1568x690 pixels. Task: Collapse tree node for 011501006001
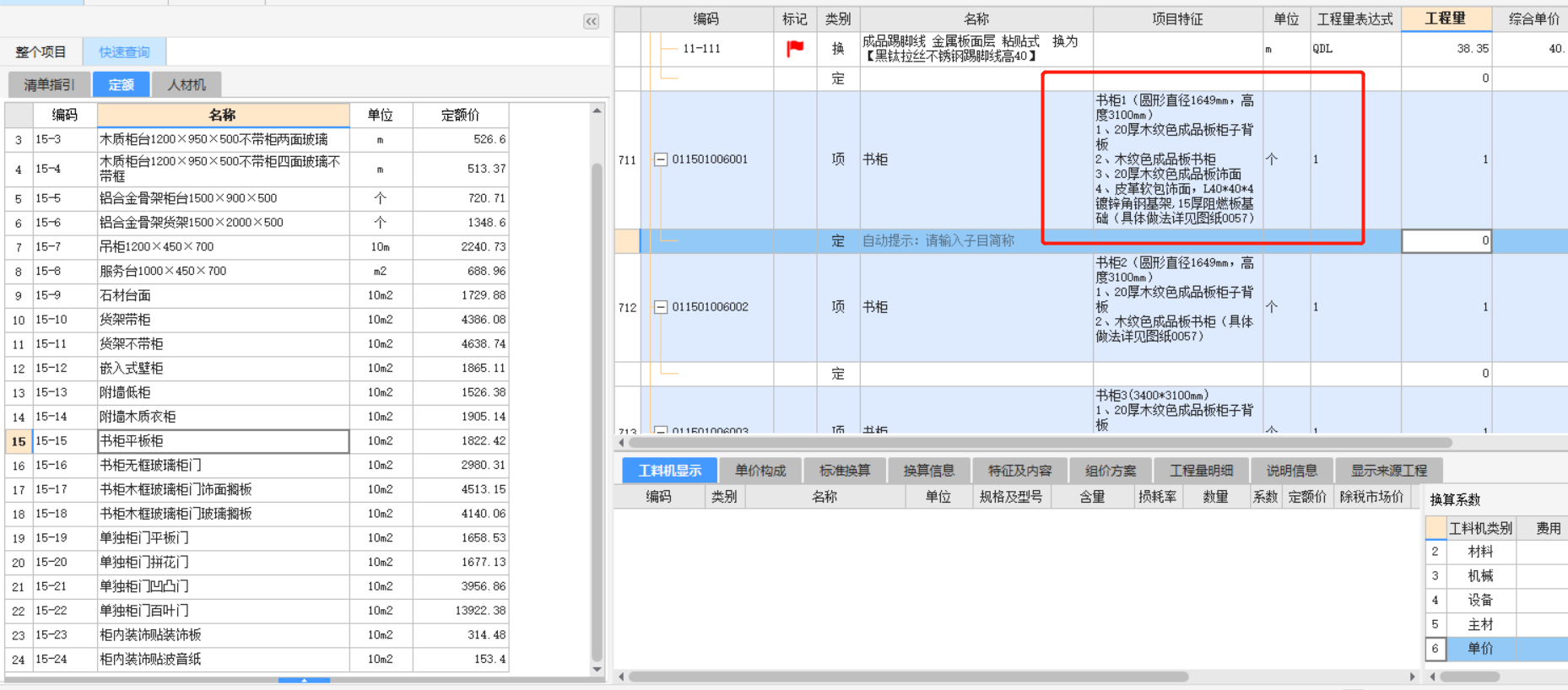click(x=661, y=159)
